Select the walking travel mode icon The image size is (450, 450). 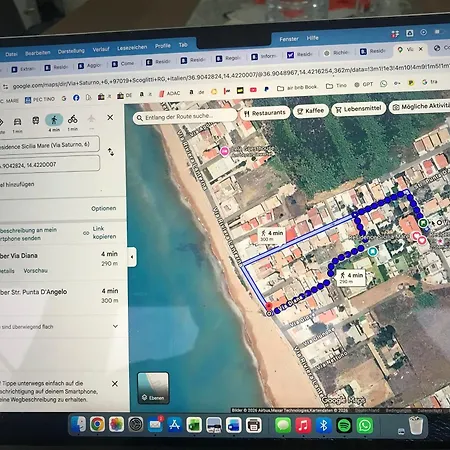pyautogui.click(x=54, y=120)
